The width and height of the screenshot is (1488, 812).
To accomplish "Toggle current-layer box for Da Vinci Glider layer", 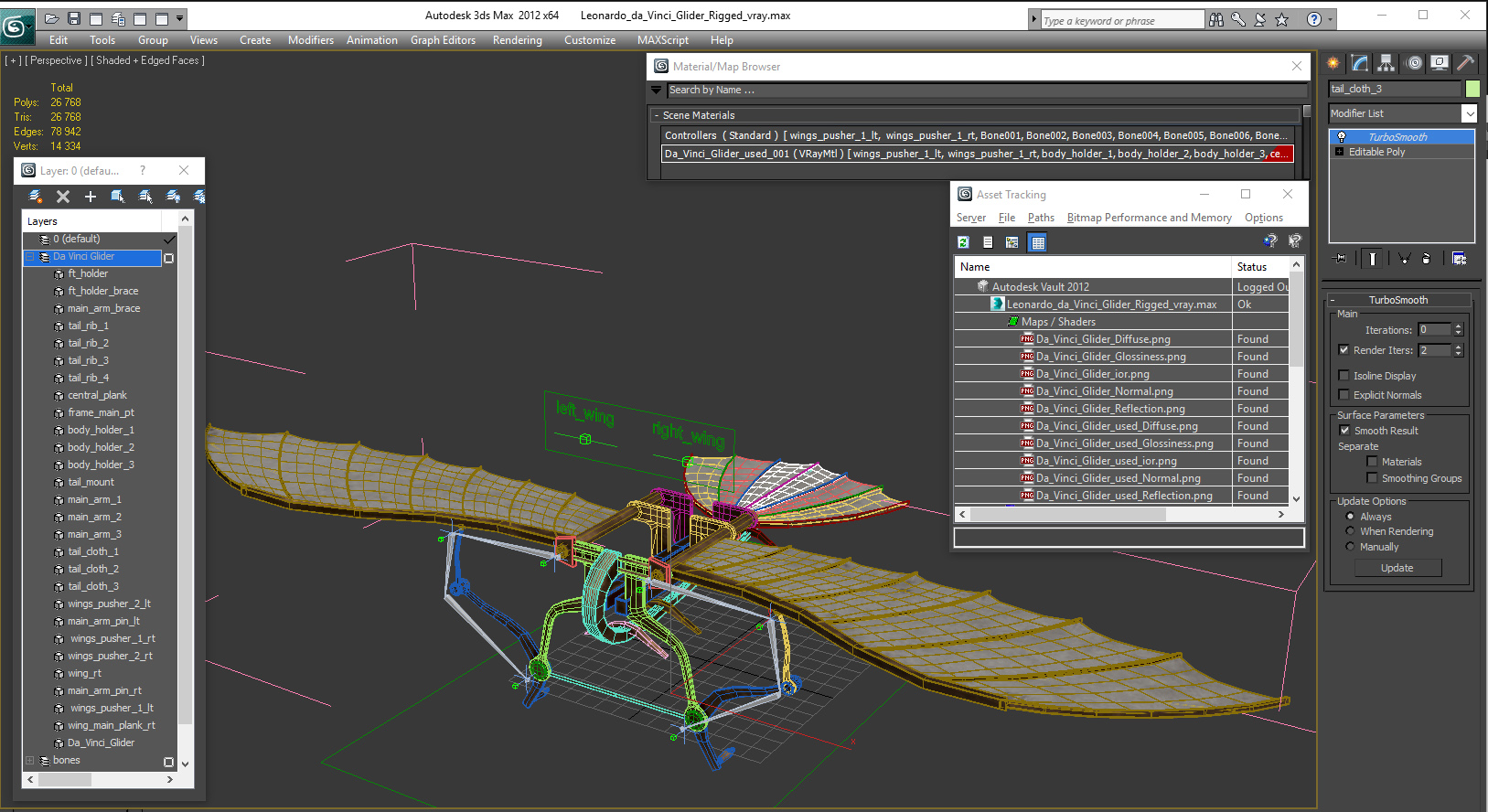I will pyautogui.click(x=168, y=259).
